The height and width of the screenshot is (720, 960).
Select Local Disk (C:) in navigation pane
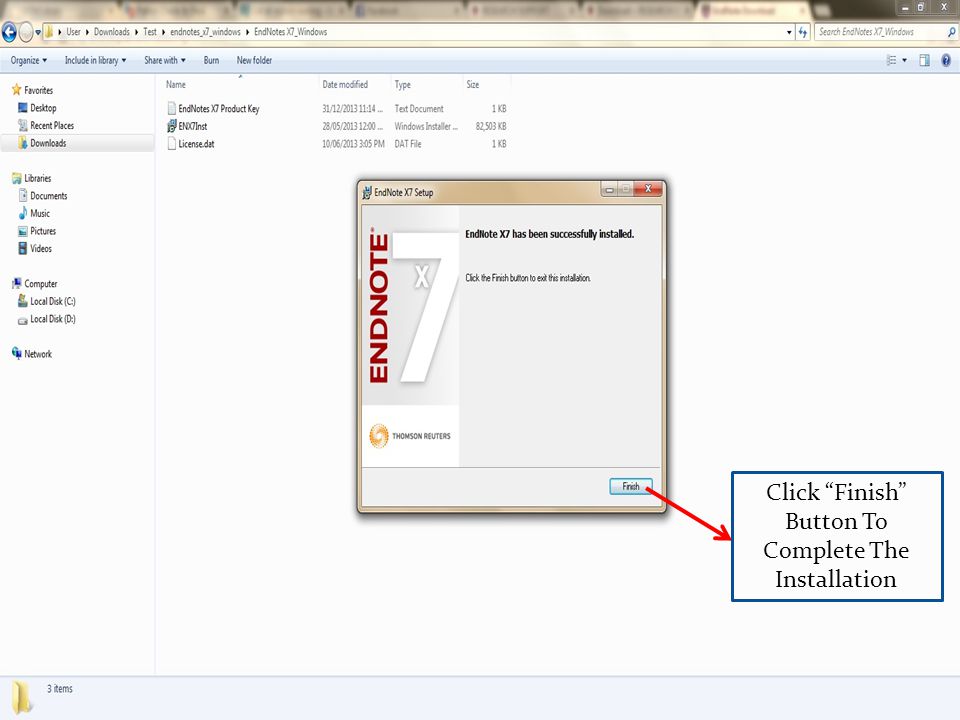click(53, 301)
